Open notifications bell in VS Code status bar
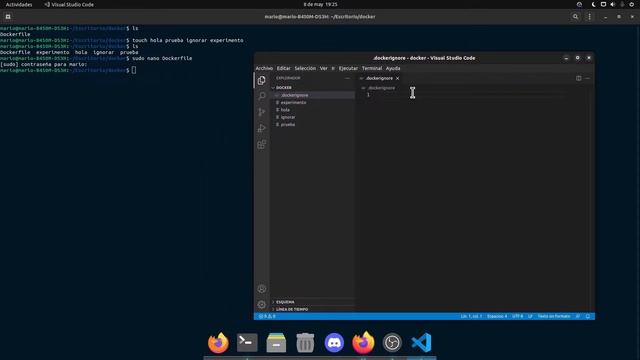640x360 pixels. [x=588, y=316]
